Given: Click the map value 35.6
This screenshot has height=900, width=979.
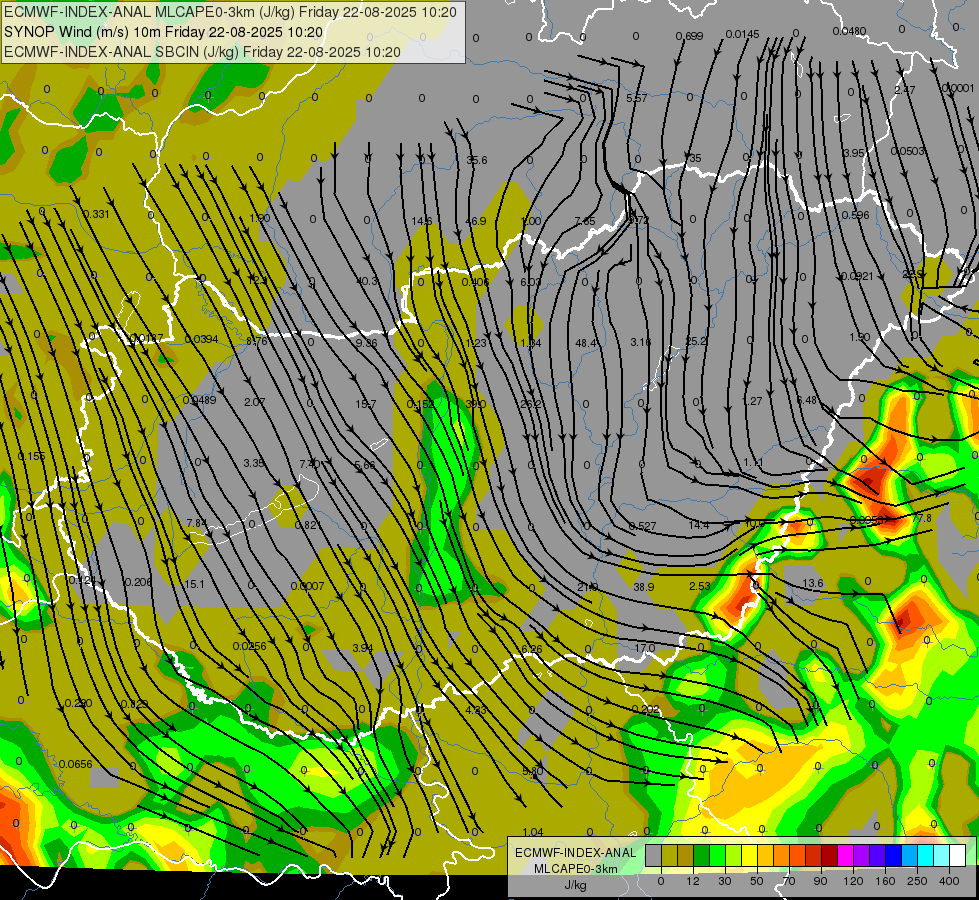Looking at the screenshot, I should point(476,160).
